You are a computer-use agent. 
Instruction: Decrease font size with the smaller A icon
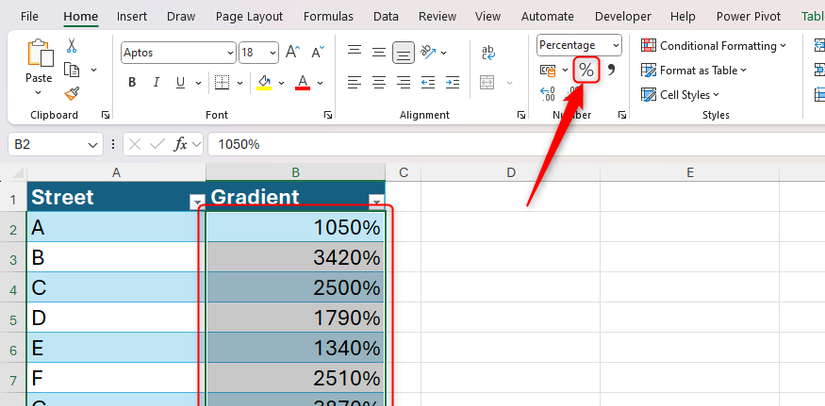coord(317,52)
